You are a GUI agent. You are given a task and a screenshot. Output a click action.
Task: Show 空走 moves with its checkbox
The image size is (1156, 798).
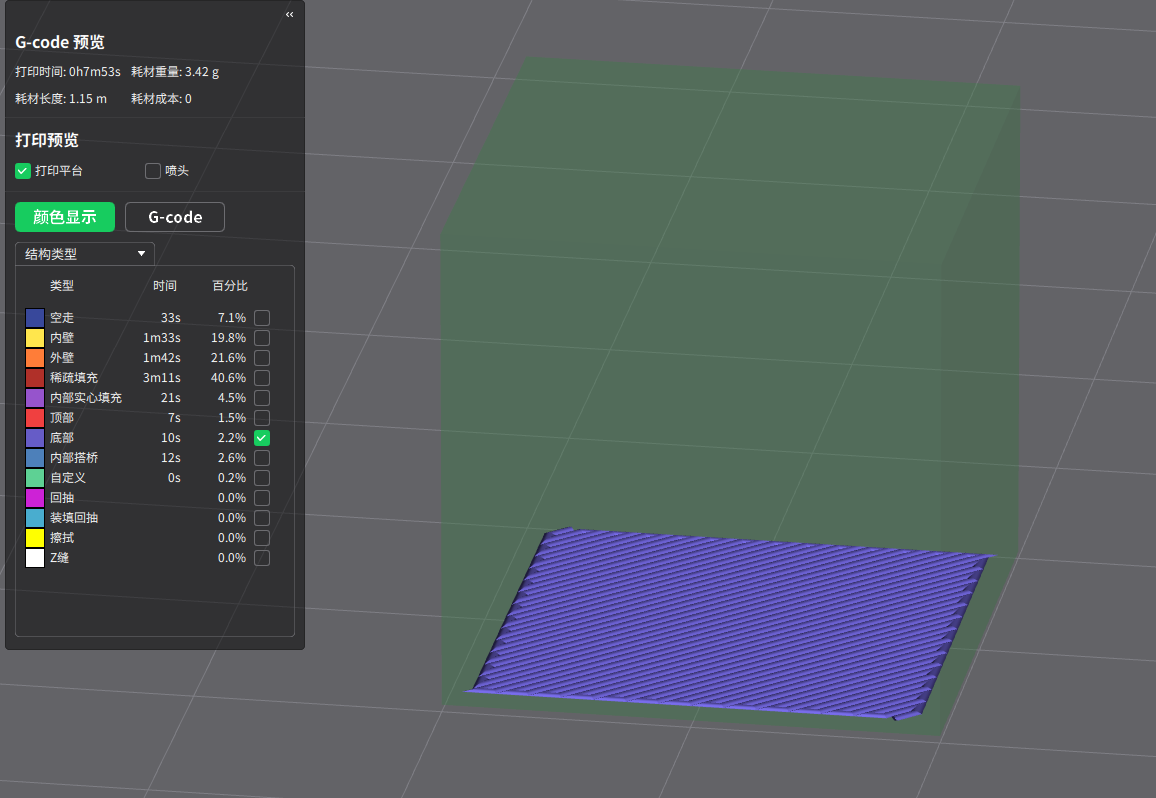click(x=262, y=318)
